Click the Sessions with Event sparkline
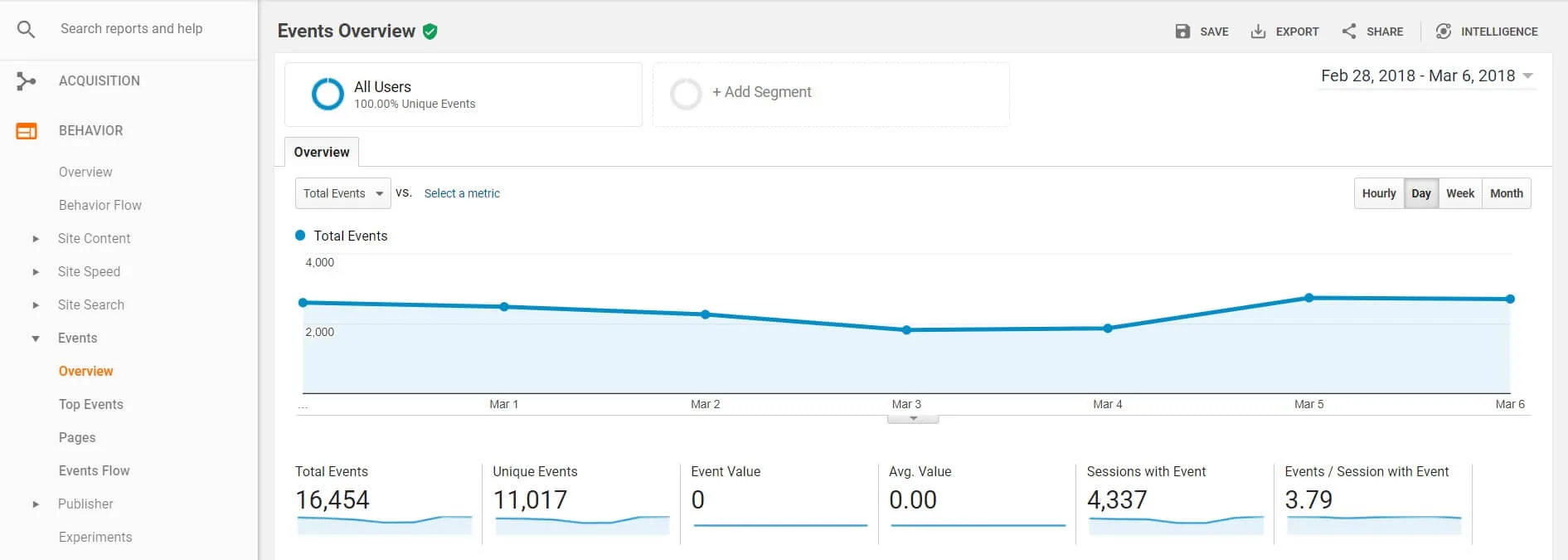1568x560 pixels. [1176, 525]
